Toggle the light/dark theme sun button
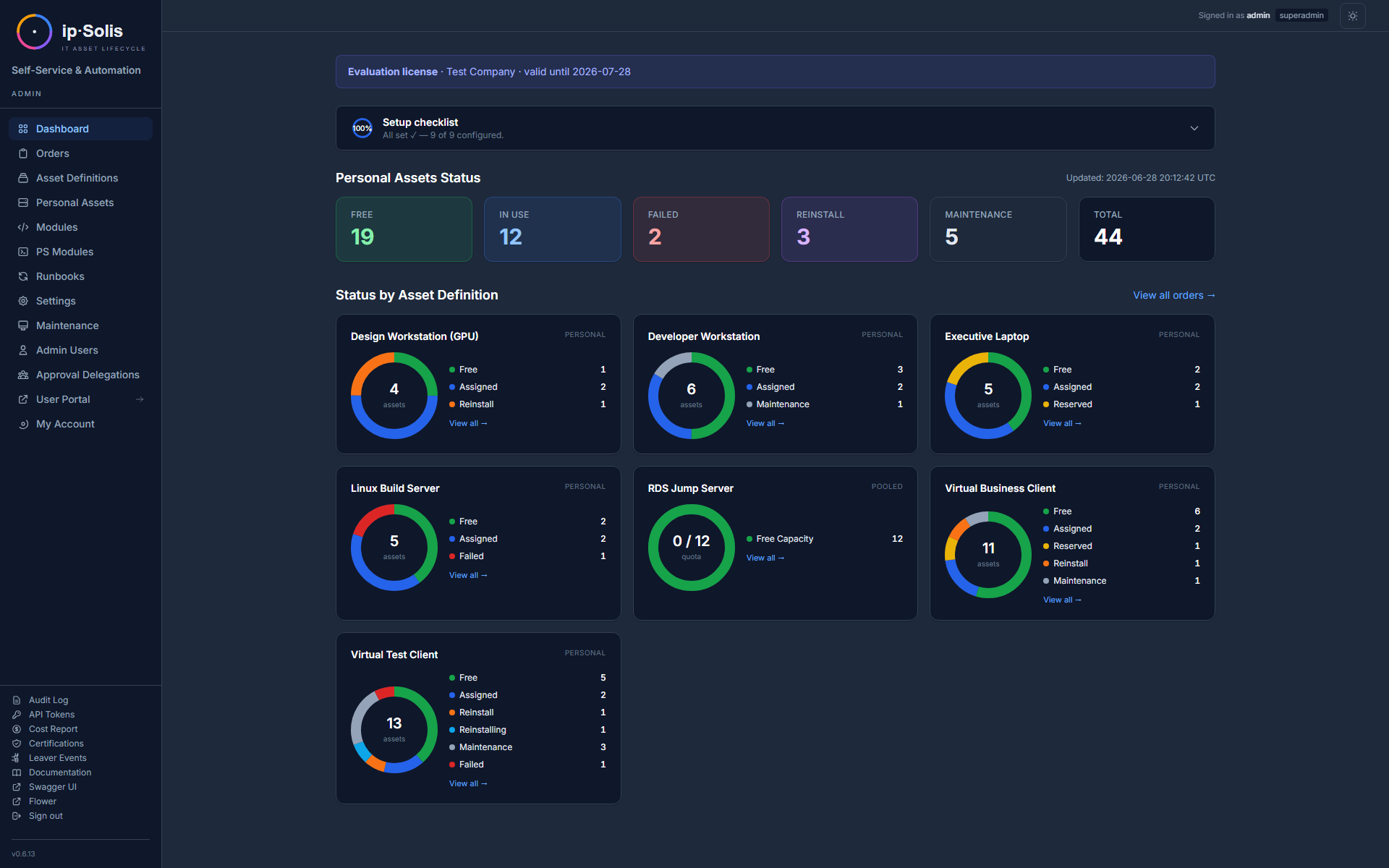This screenshot has height=868, width=1389. click(x=1352, y=16)
